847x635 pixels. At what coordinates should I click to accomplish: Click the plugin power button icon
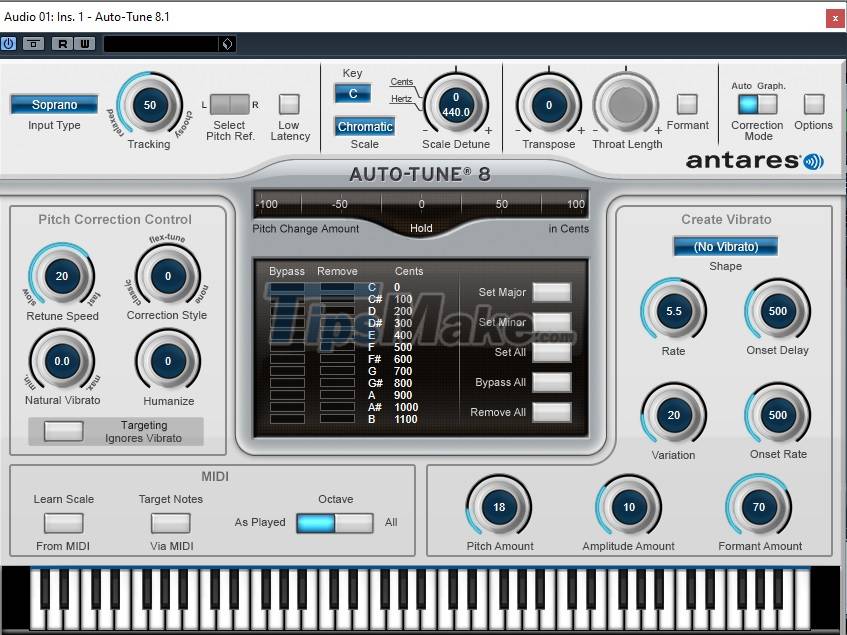click(x=9, y=43)
